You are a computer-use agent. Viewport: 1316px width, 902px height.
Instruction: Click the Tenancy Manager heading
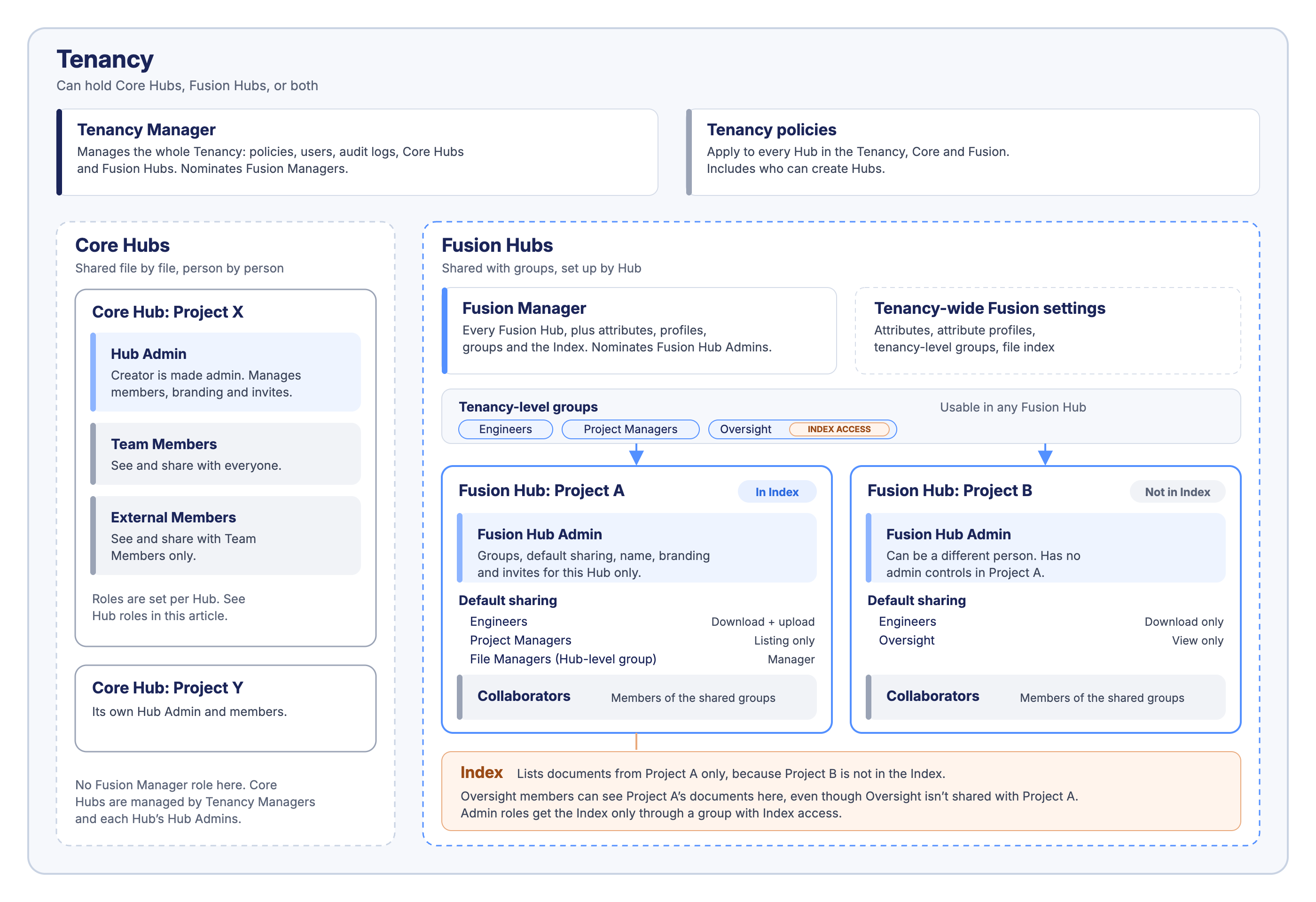[146, 130]
